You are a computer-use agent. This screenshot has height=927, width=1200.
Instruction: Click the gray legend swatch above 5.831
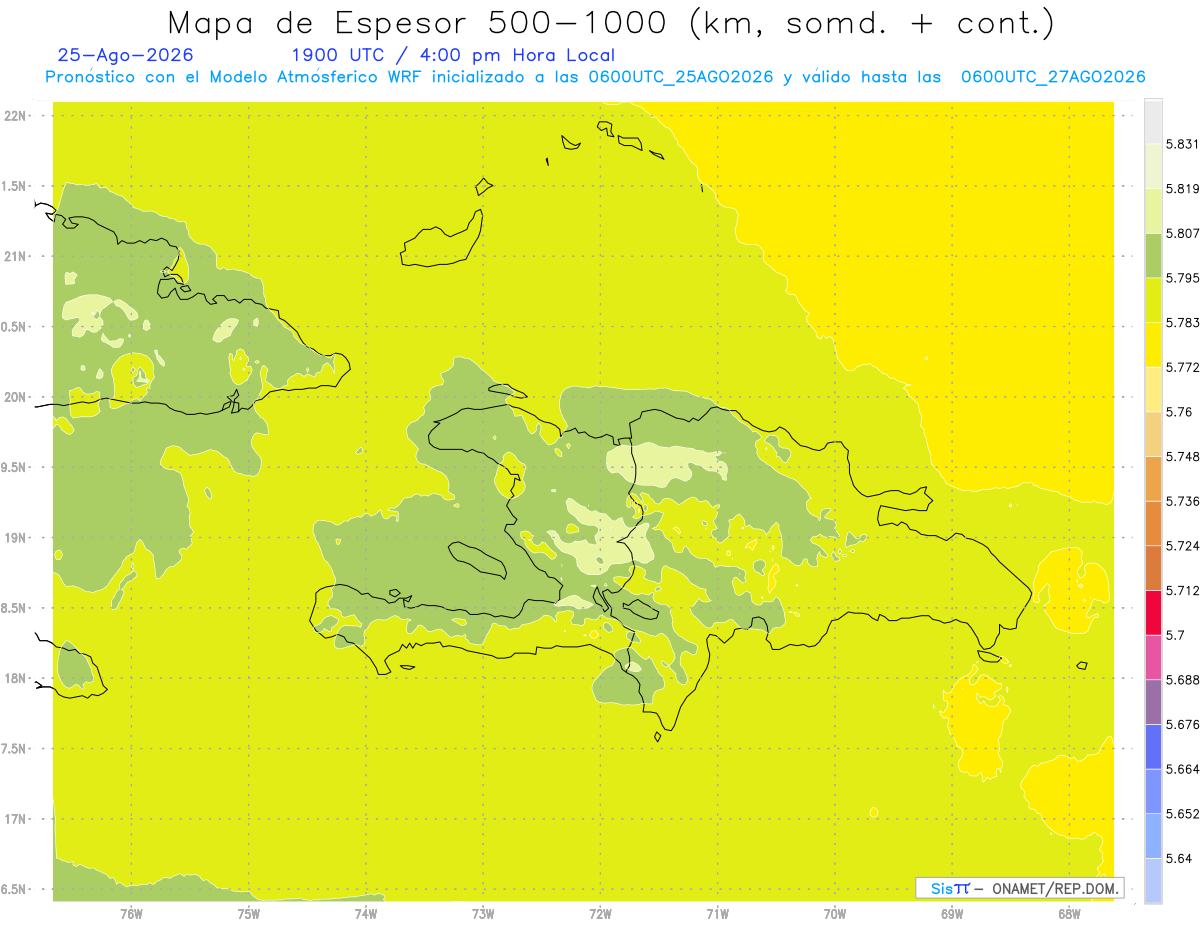(x=1153, y=121)
